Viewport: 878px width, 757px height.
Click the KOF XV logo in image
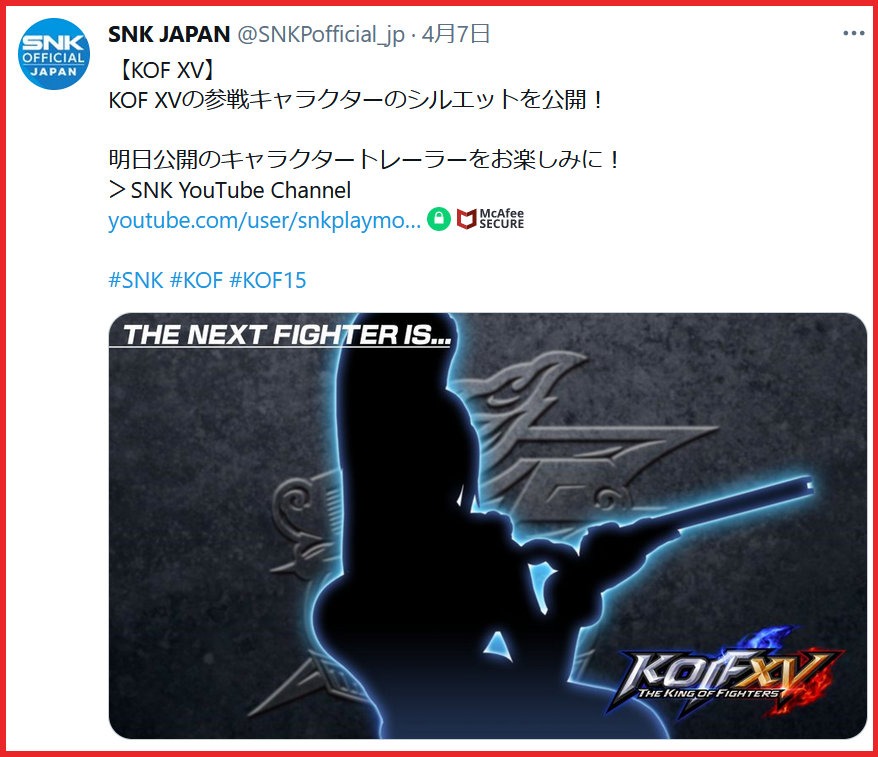(x=723, y=674)
